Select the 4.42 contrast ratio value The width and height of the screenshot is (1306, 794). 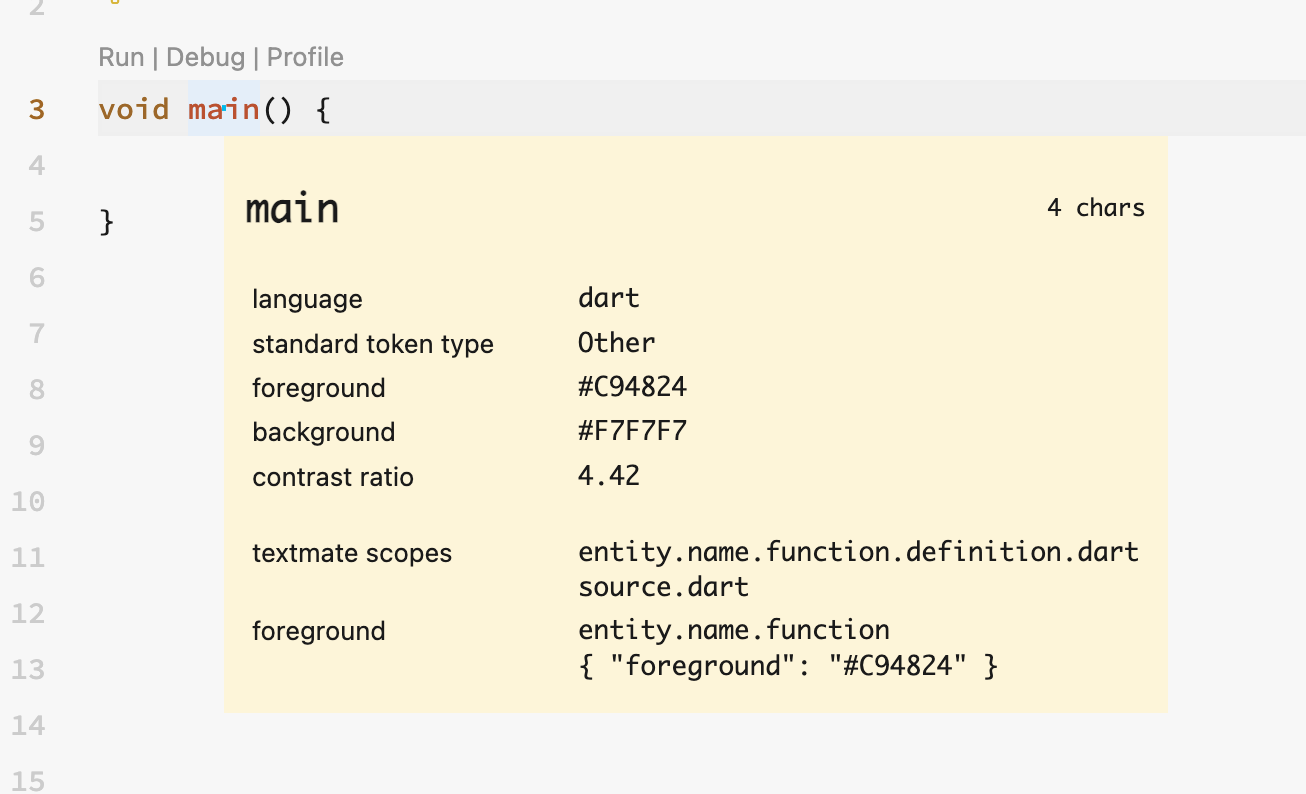pyautogui.click(x=608, y=476)
